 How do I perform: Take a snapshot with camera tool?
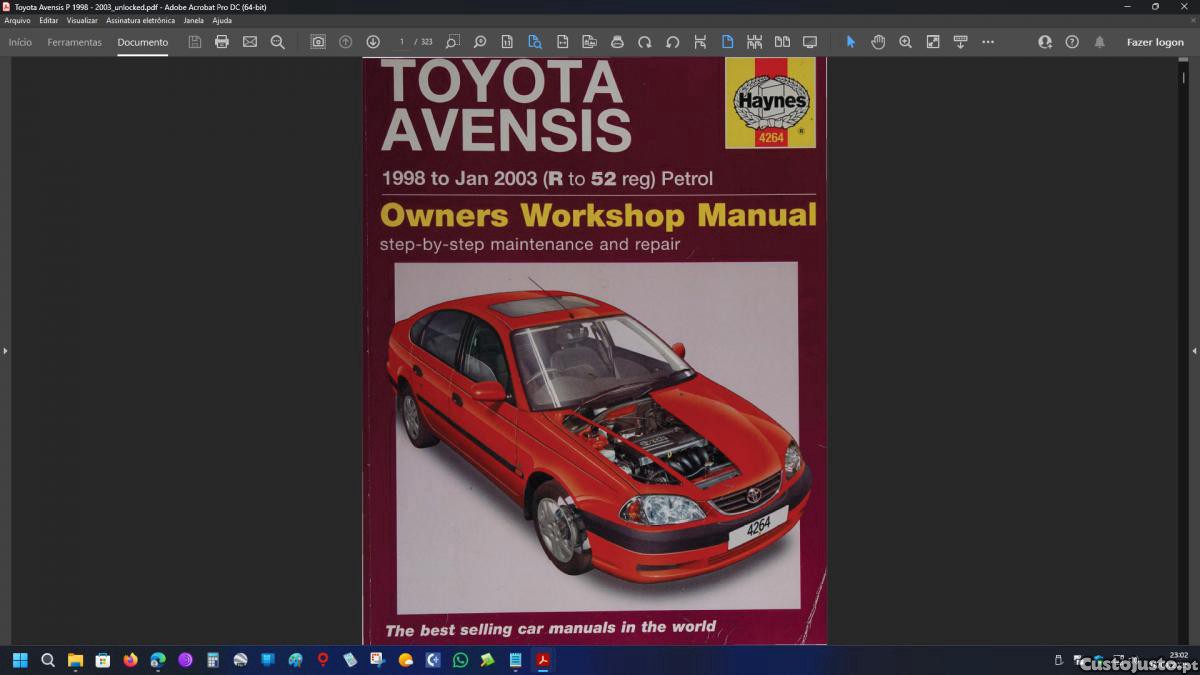(318, 42)
